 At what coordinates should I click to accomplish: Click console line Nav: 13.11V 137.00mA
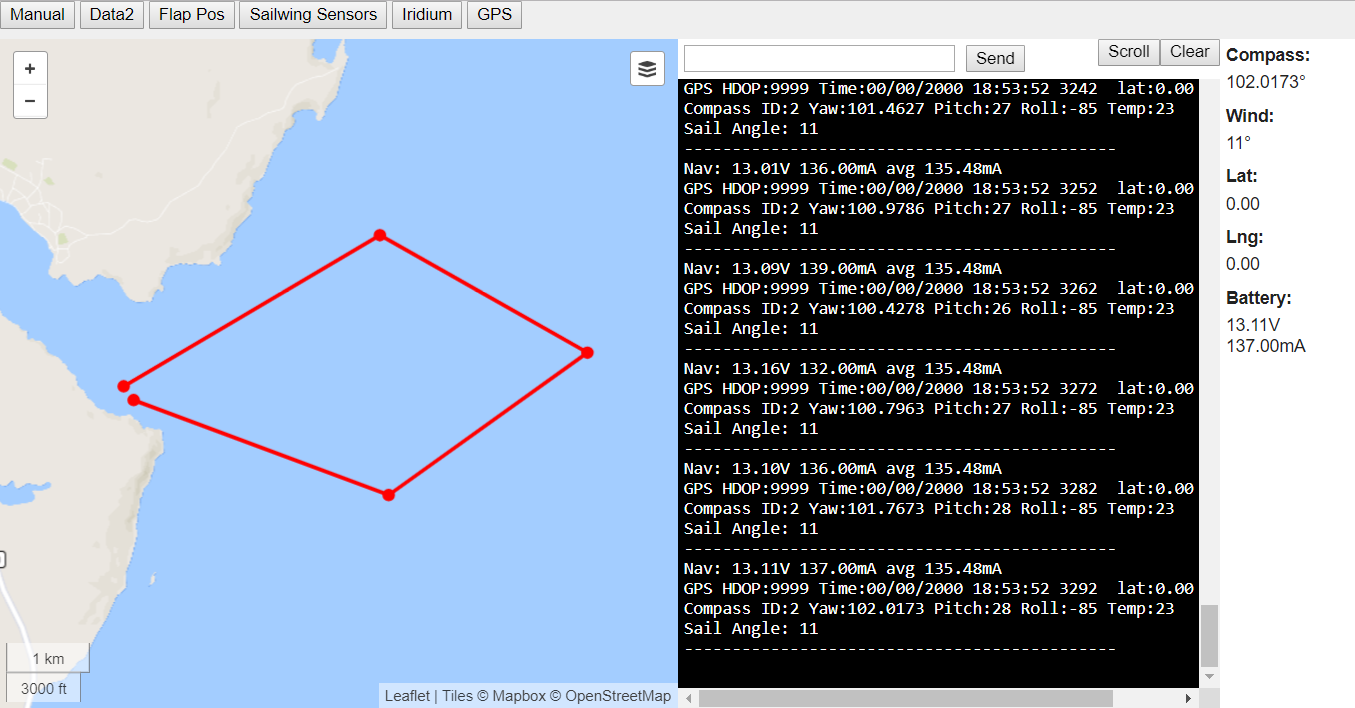point(843,568)
